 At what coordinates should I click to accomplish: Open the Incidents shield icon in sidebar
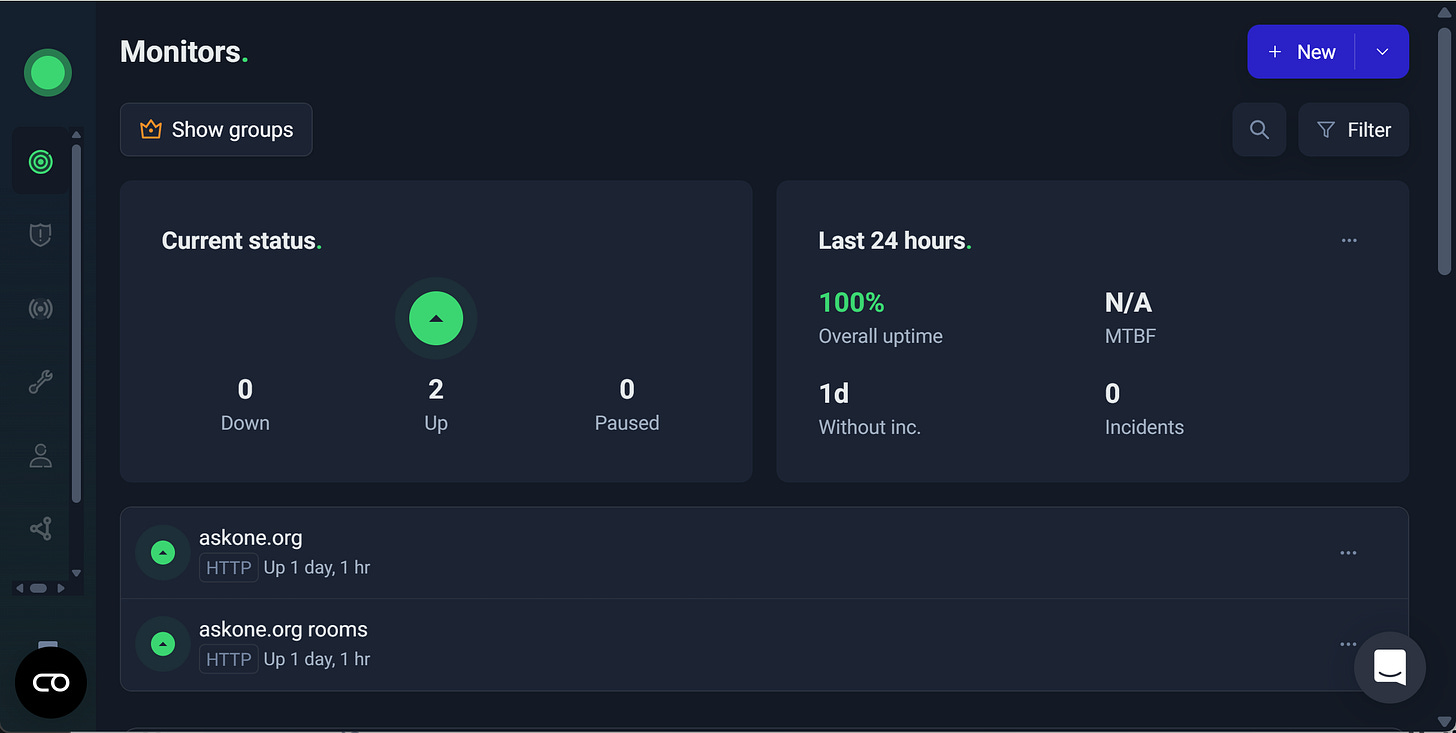pyautogui.click(x=40, y=235)
